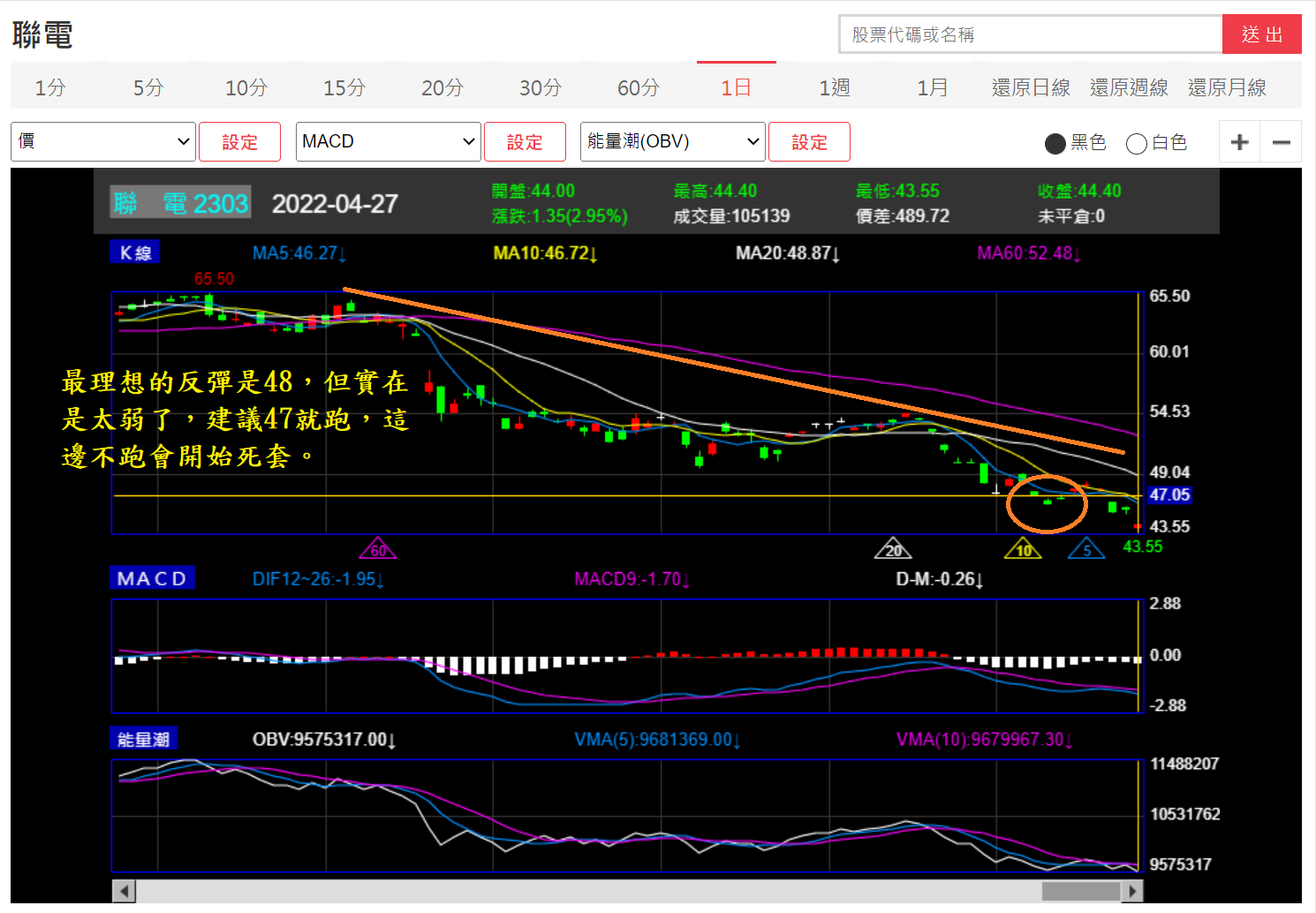Viewport: 1316px width, 913px height.
Task: Open the MACD indicator dropdown
Action: (x=388, y=141)
